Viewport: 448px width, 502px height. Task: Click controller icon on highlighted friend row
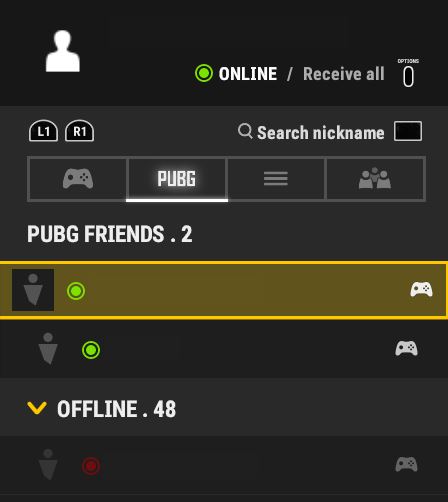point(421,289)
